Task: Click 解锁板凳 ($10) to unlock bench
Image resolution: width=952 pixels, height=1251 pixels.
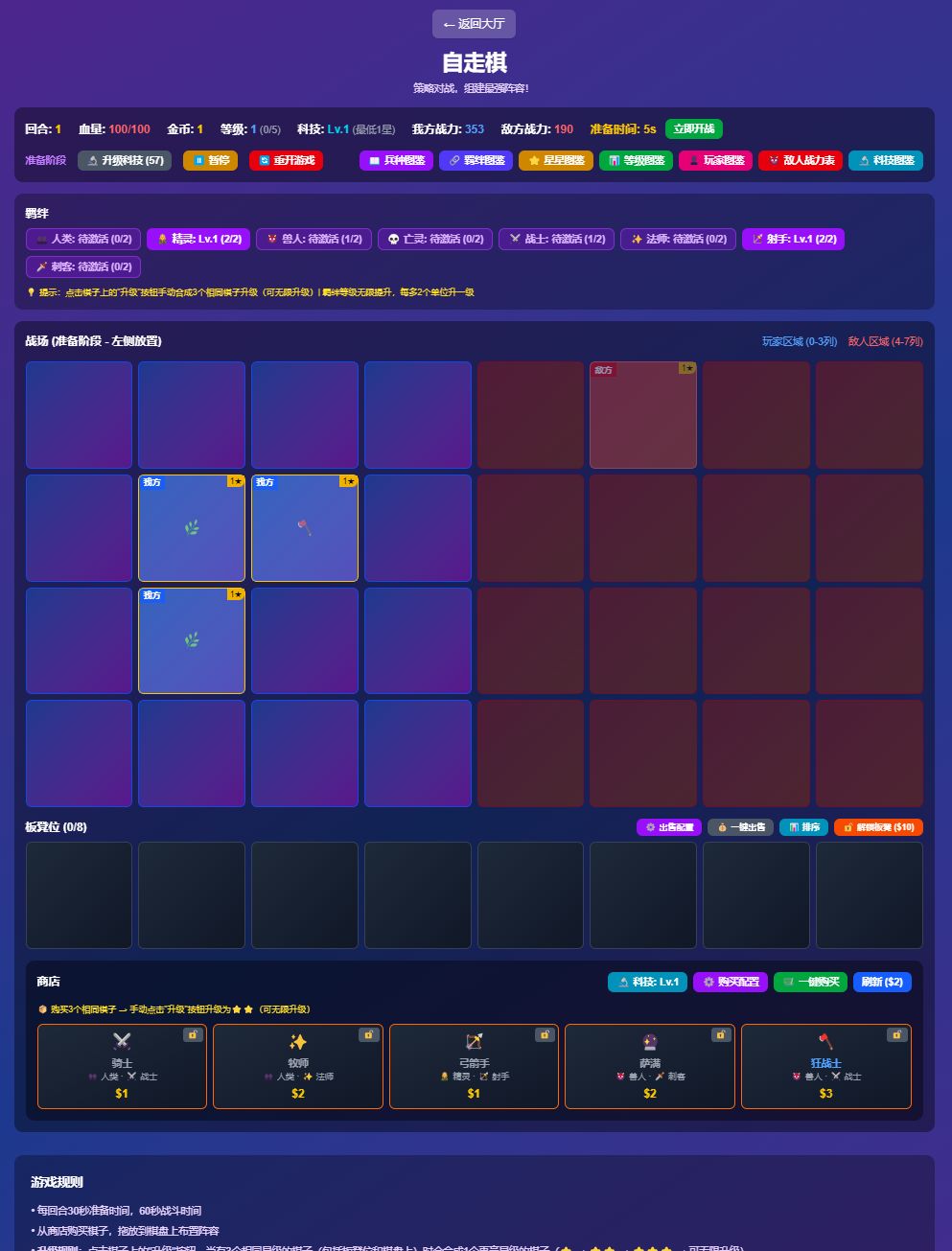Action: (878, 827)
